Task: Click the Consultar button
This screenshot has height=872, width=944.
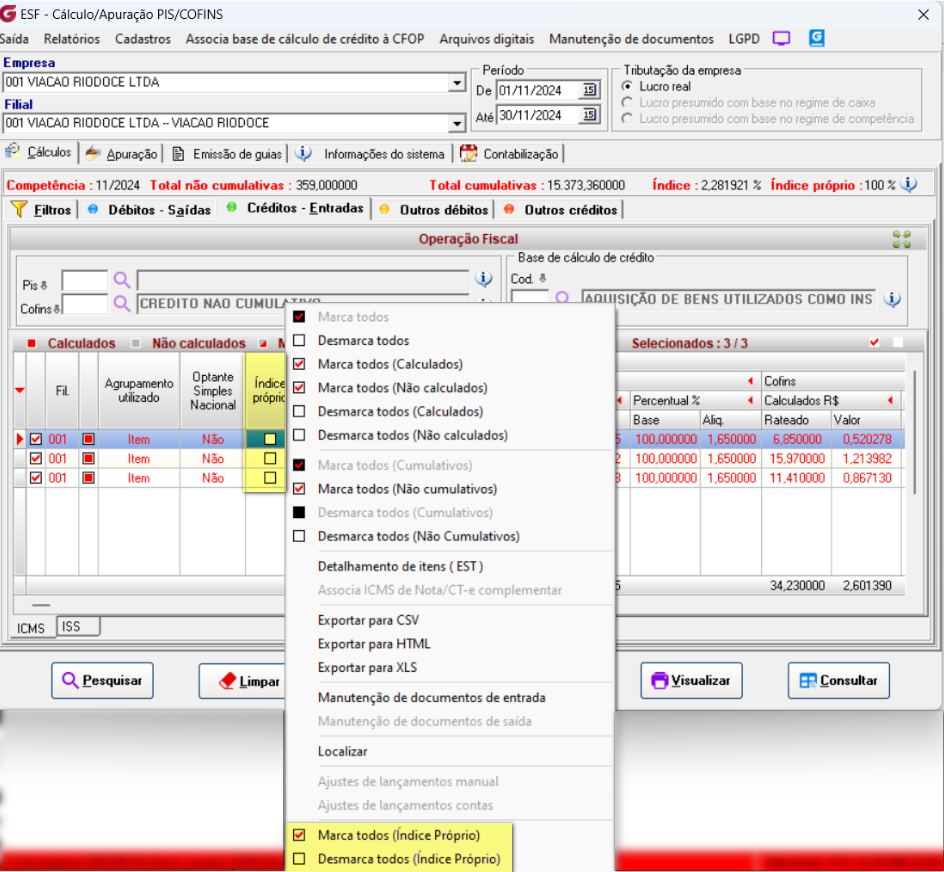Action: [839, 680]
